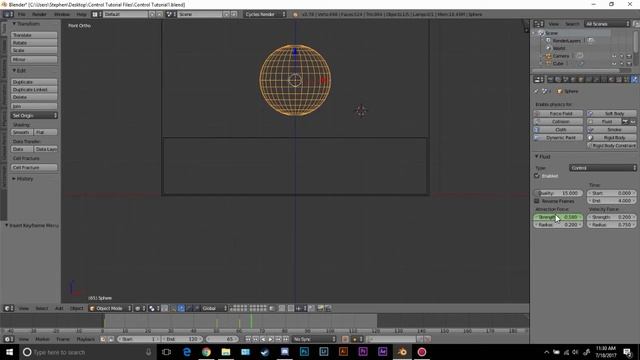Open the Select menu in 3D view header
This screenshot has height=360, width=640.
[41, 309]
